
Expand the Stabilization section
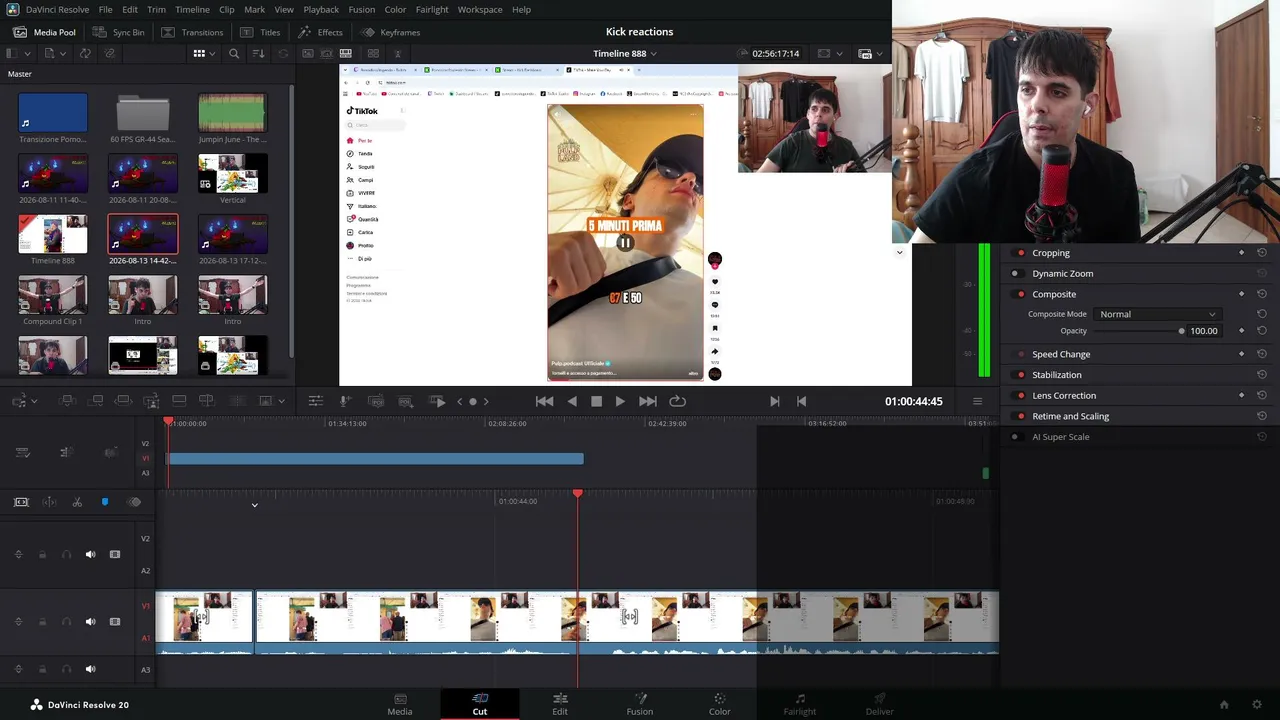click(1056, 375)
